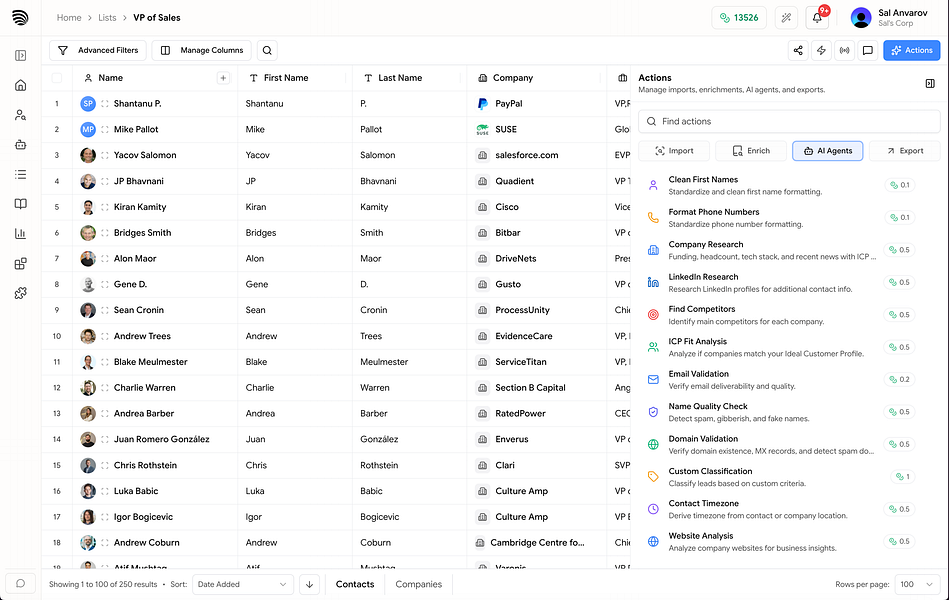Expand row icon beside Kiran Kamity

[105, 207]
